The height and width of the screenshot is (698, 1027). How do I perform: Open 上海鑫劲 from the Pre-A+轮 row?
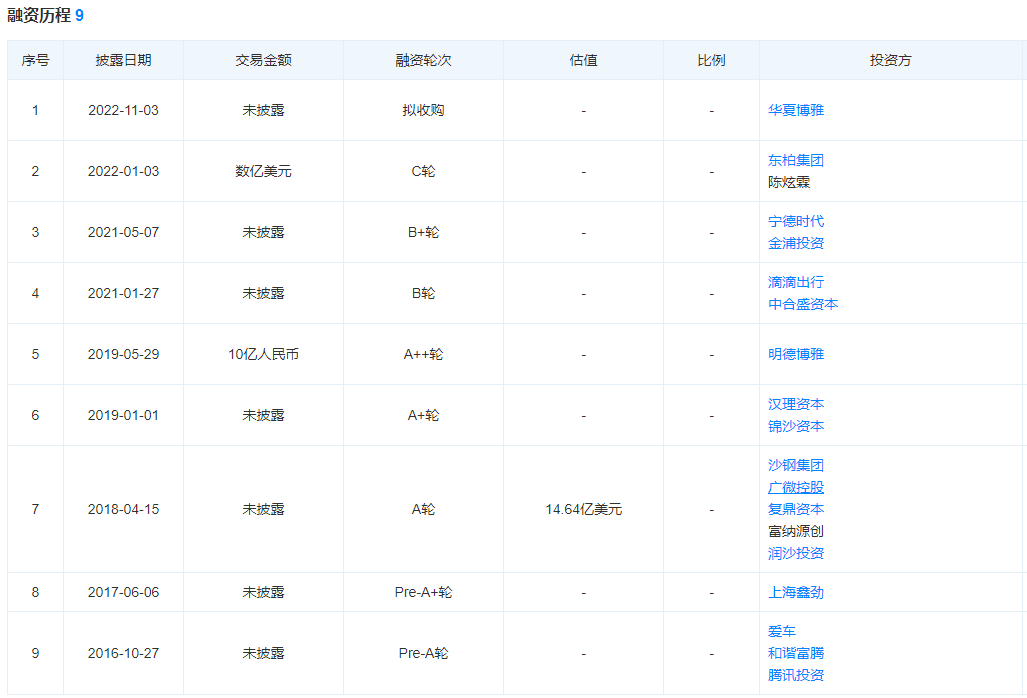[x=796, y=592]
